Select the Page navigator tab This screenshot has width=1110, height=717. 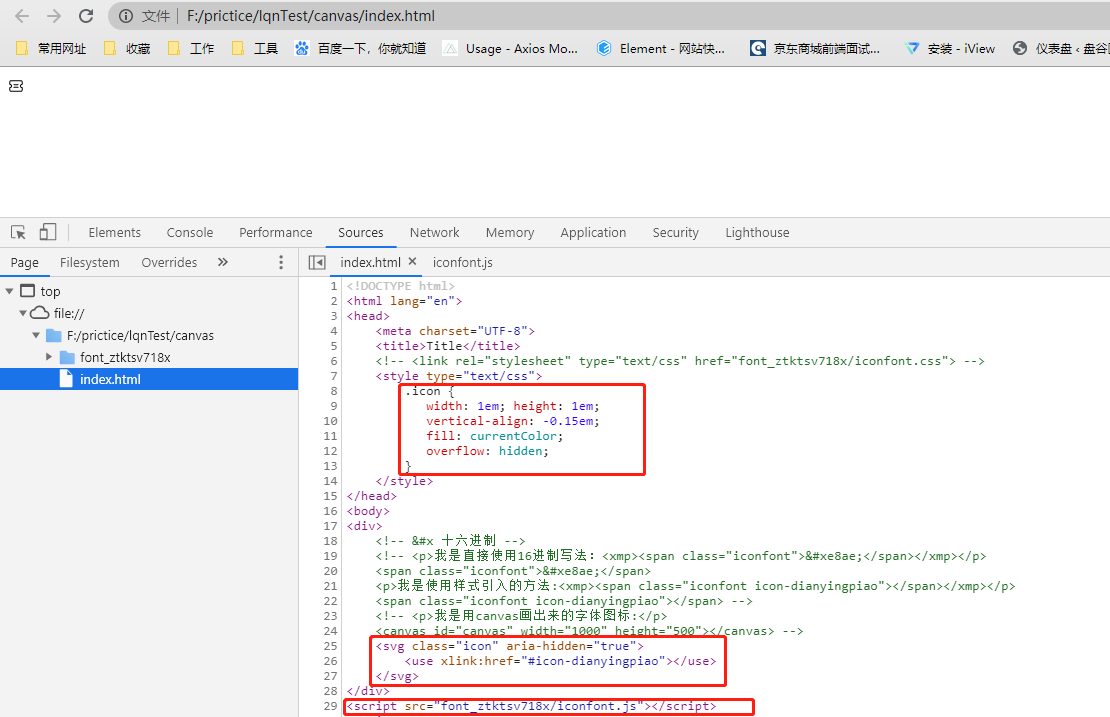[x=25, y=263]
